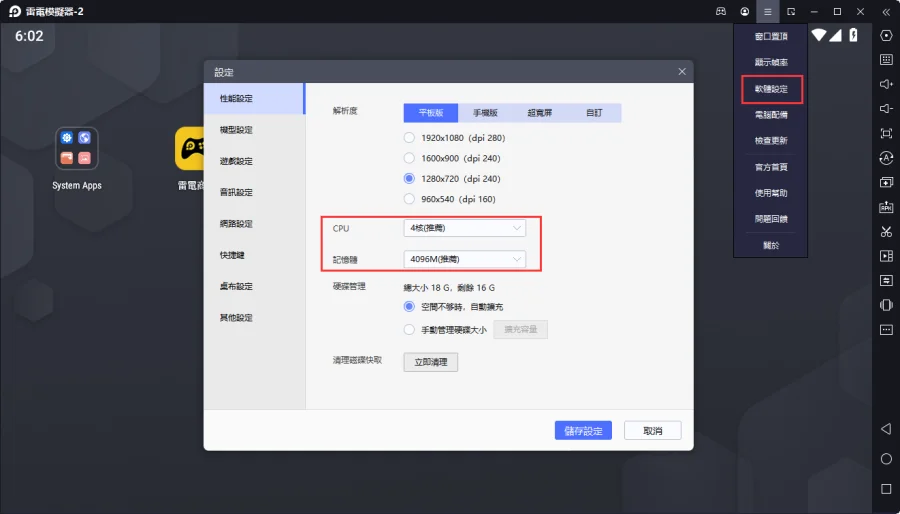The height and width of the screenshot is (514, 900).
Task: Choose 檢查更新 from the dropdown menu
Action: click(771, 141)
